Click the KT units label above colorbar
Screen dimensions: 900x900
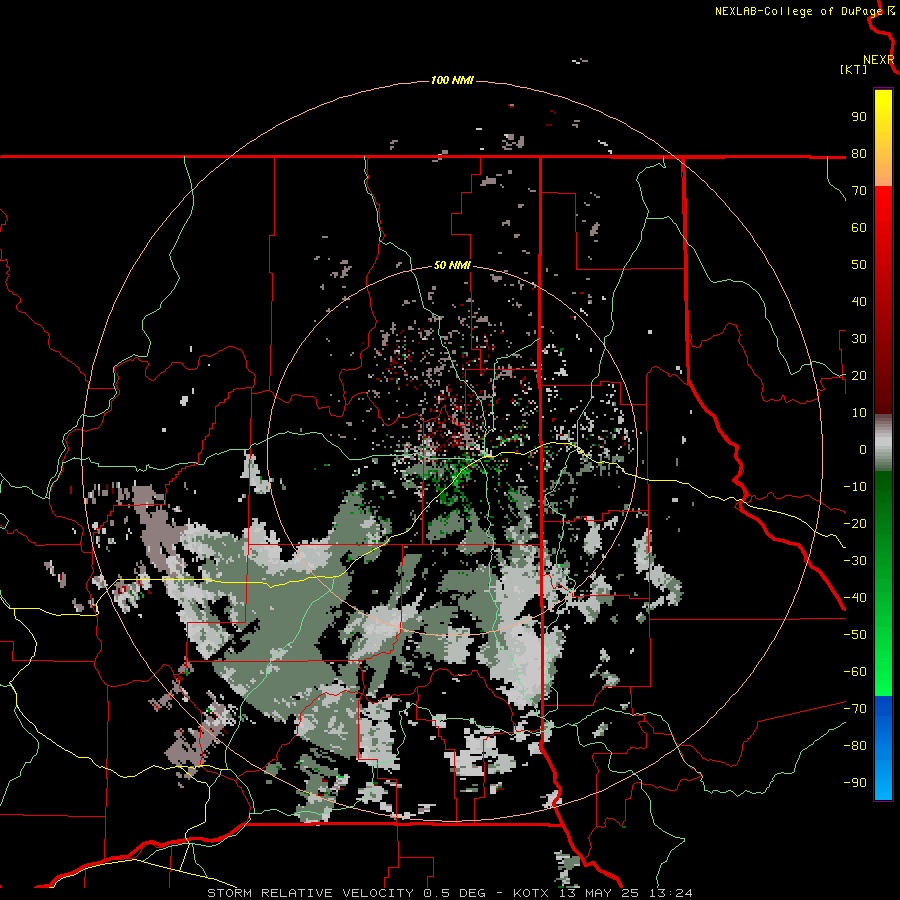[854, 69]
